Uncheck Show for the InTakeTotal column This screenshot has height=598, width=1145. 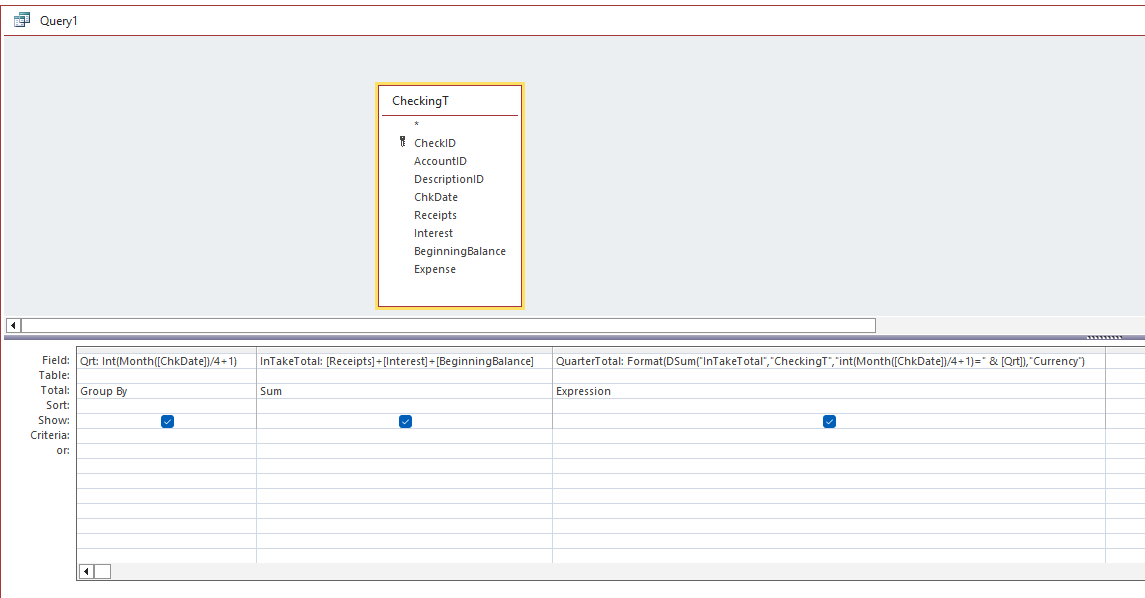(x=405, y=421)
